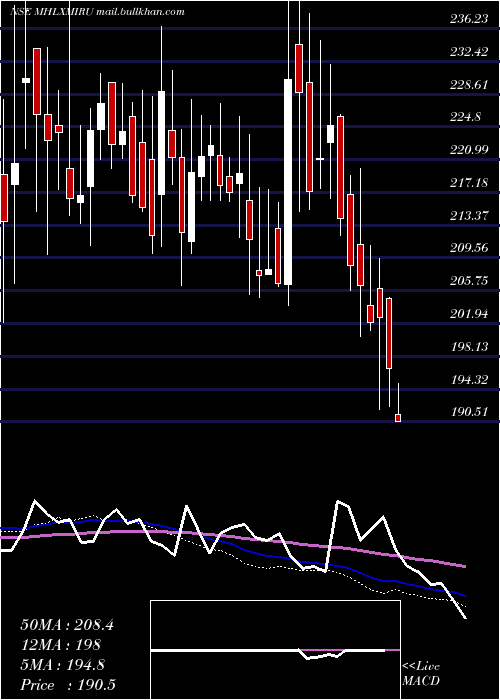Image resolution: width=500 pixels, height=700 pixels.
Task: Click the 209.56 price axis label
Action: point(469,249)
